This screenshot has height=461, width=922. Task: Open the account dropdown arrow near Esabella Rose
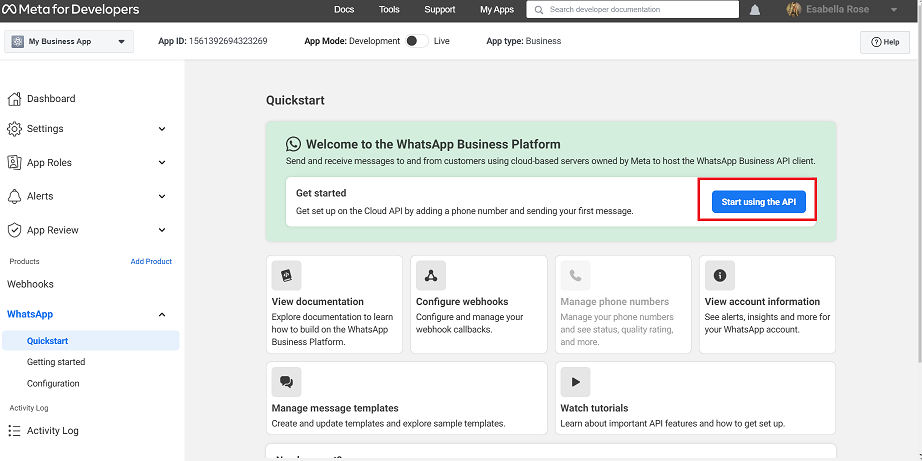click(x=894, y=9)
